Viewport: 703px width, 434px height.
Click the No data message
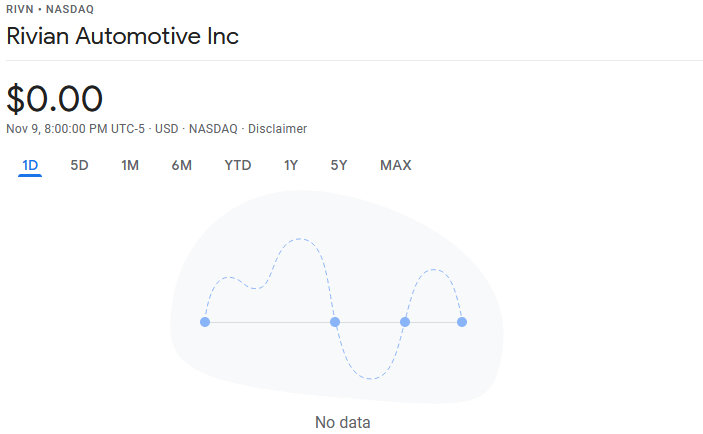click(342, 422)
